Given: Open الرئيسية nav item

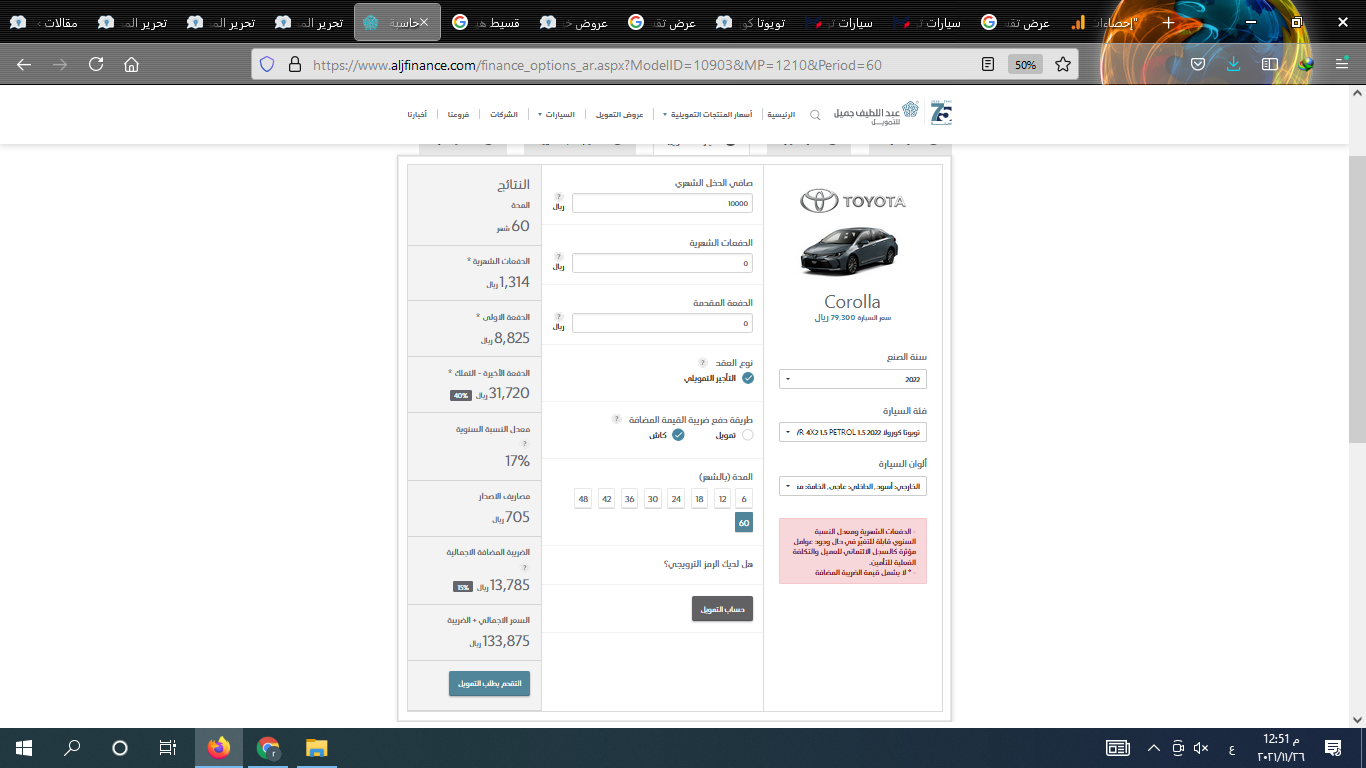Looking at the screenshot, I should point(782,115).
